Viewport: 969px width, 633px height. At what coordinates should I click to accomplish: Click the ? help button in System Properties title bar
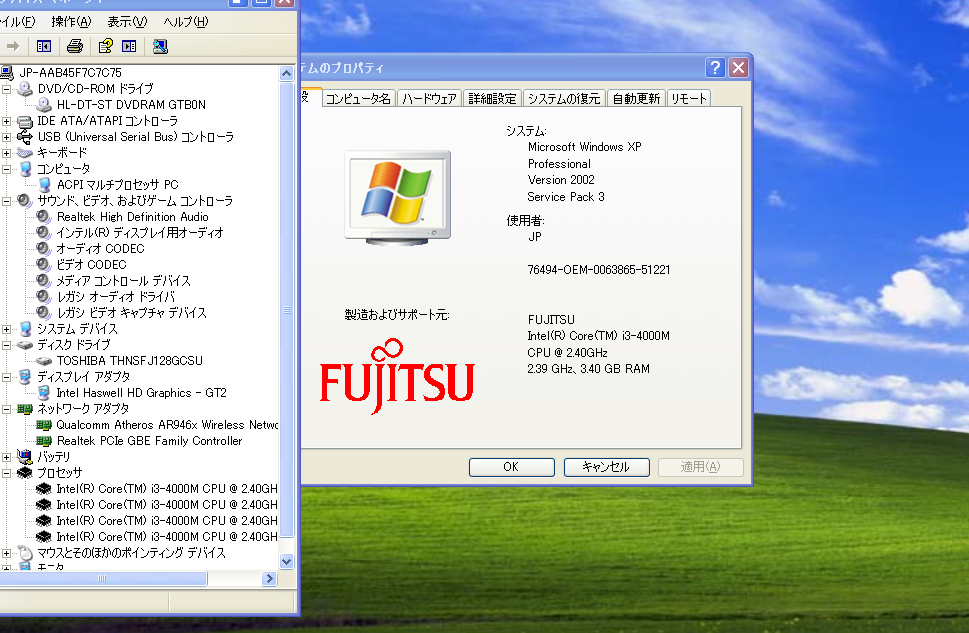(x=715, y=67)
